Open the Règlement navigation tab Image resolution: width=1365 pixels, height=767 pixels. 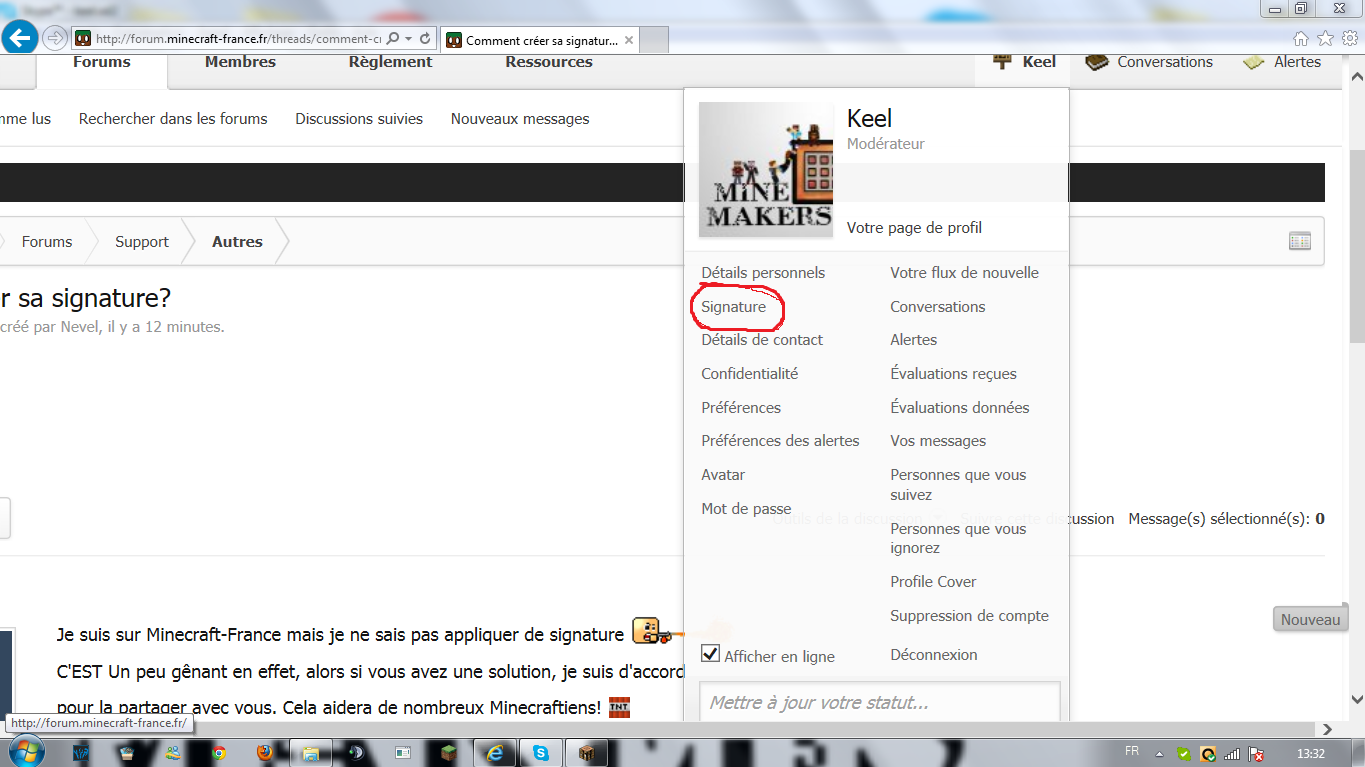(x=390, y=62)
